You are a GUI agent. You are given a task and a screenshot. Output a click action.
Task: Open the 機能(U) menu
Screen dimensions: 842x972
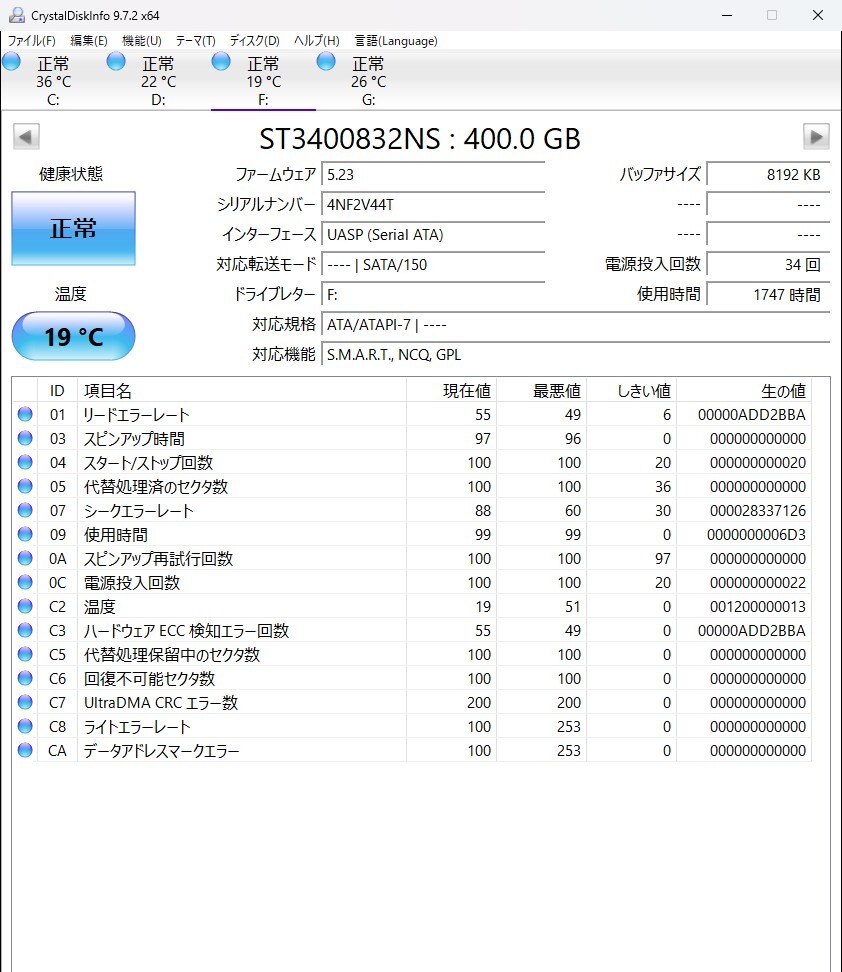pyautogui.click(x=142, y=40)
